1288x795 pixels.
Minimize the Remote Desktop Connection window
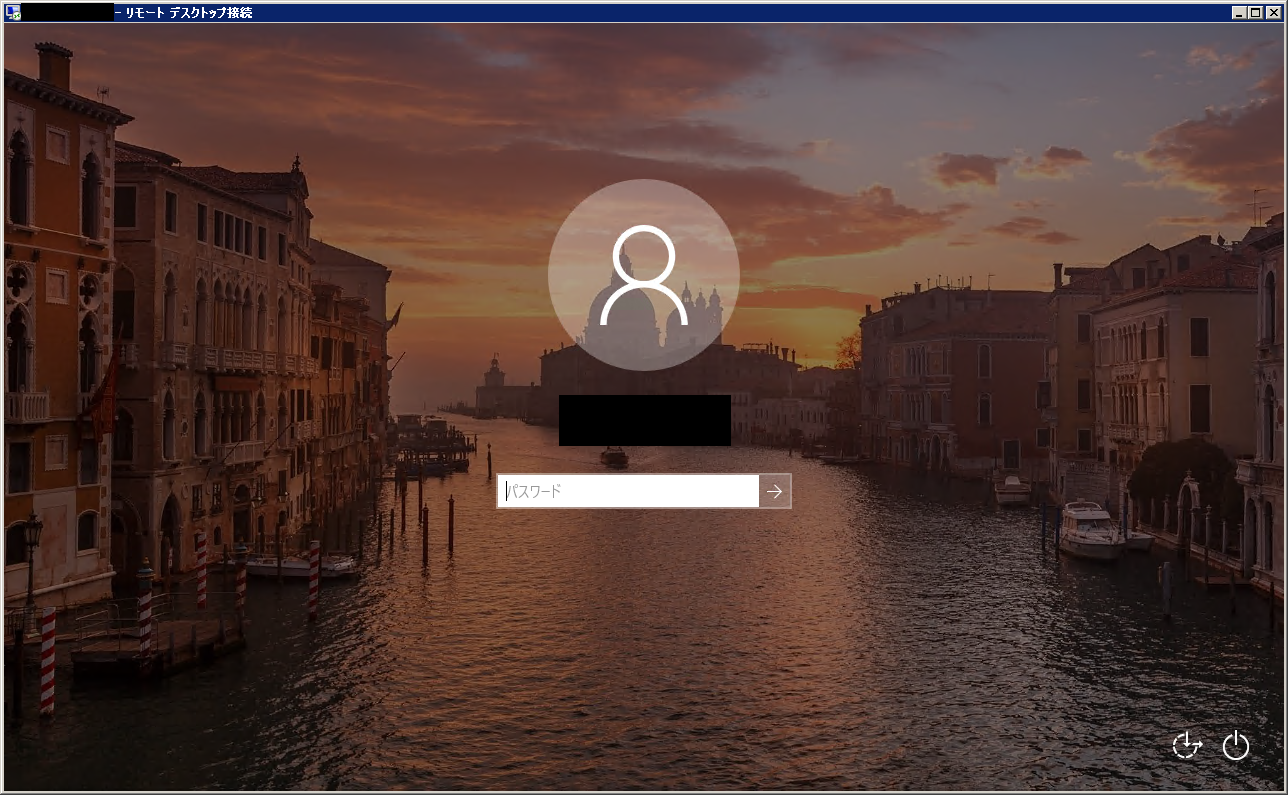(x=1240, y=13)
